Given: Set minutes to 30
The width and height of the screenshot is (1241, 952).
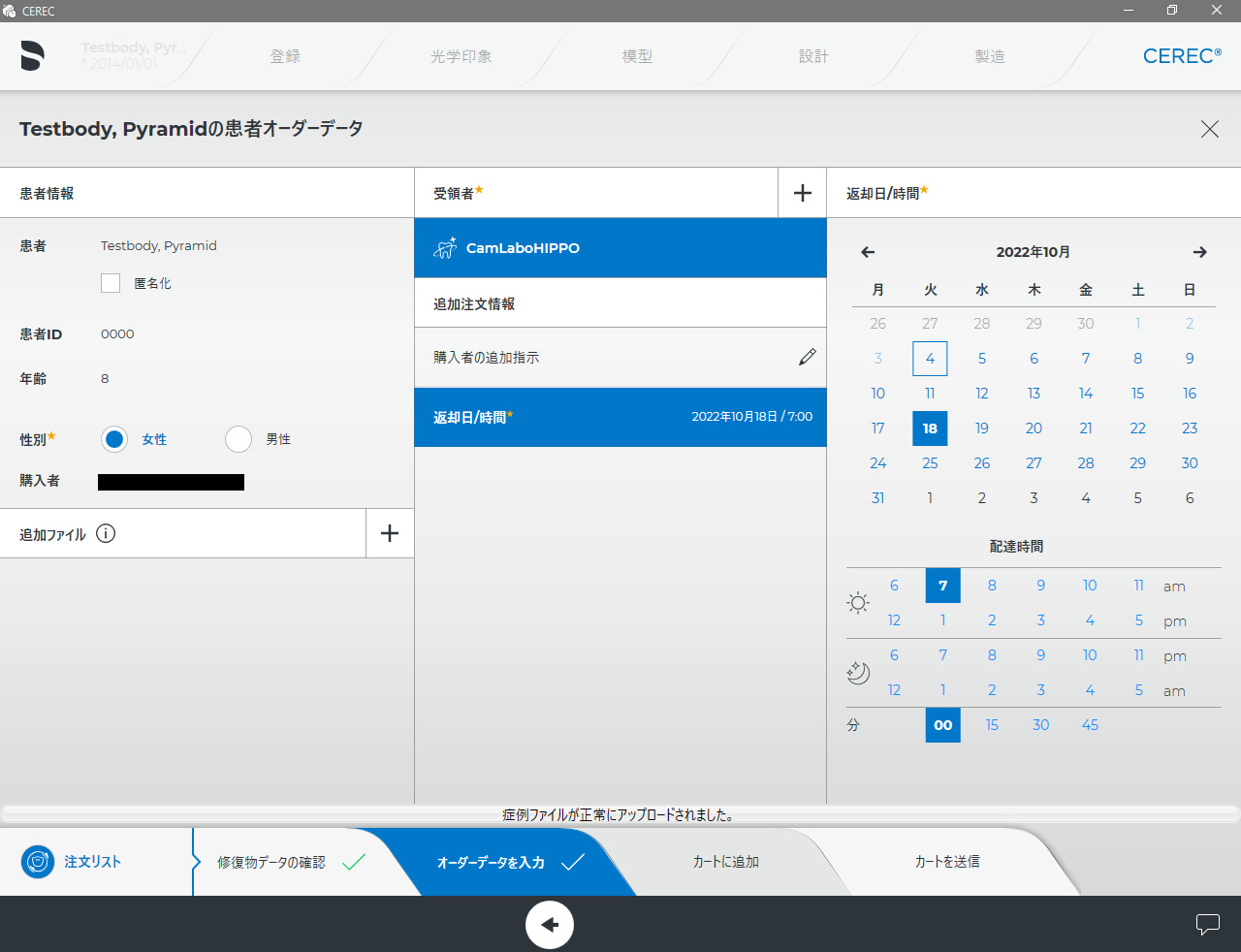Looking at the screenshot, I should 1040,725.
